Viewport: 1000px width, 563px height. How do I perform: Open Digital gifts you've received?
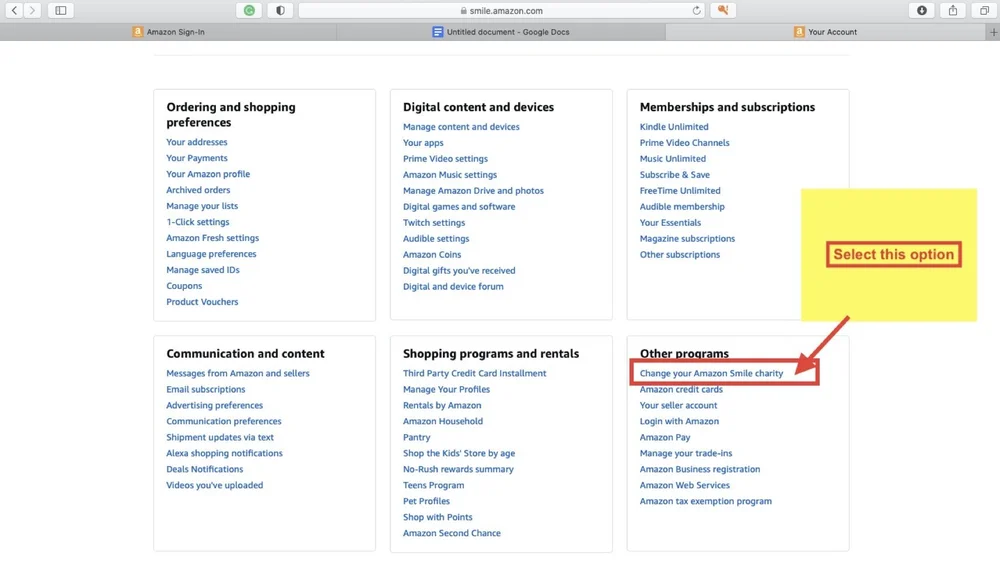[459, 270]
